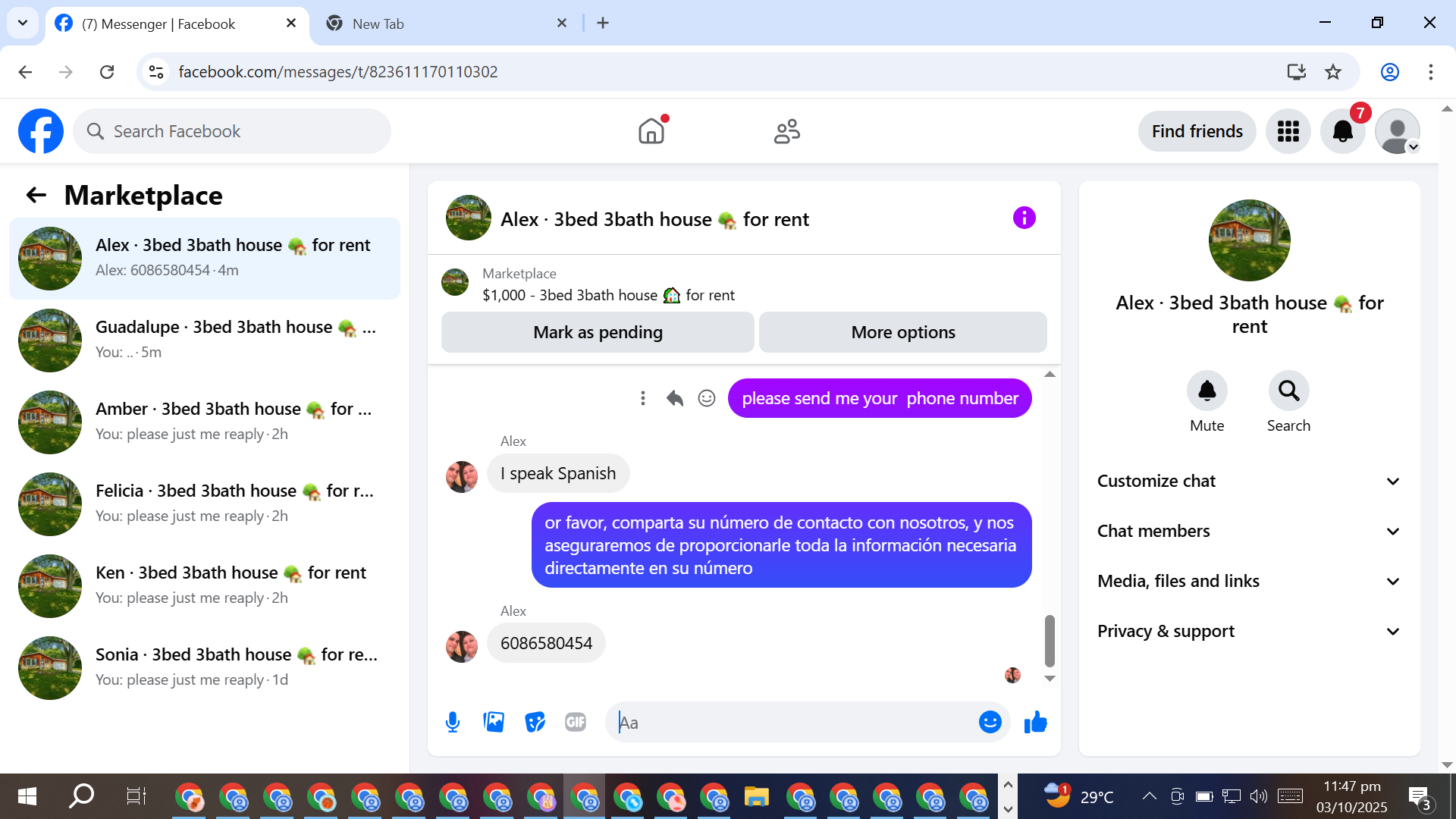Open the emoji picker in message box
1456x819 pixels.
click(x=990, y=723)
